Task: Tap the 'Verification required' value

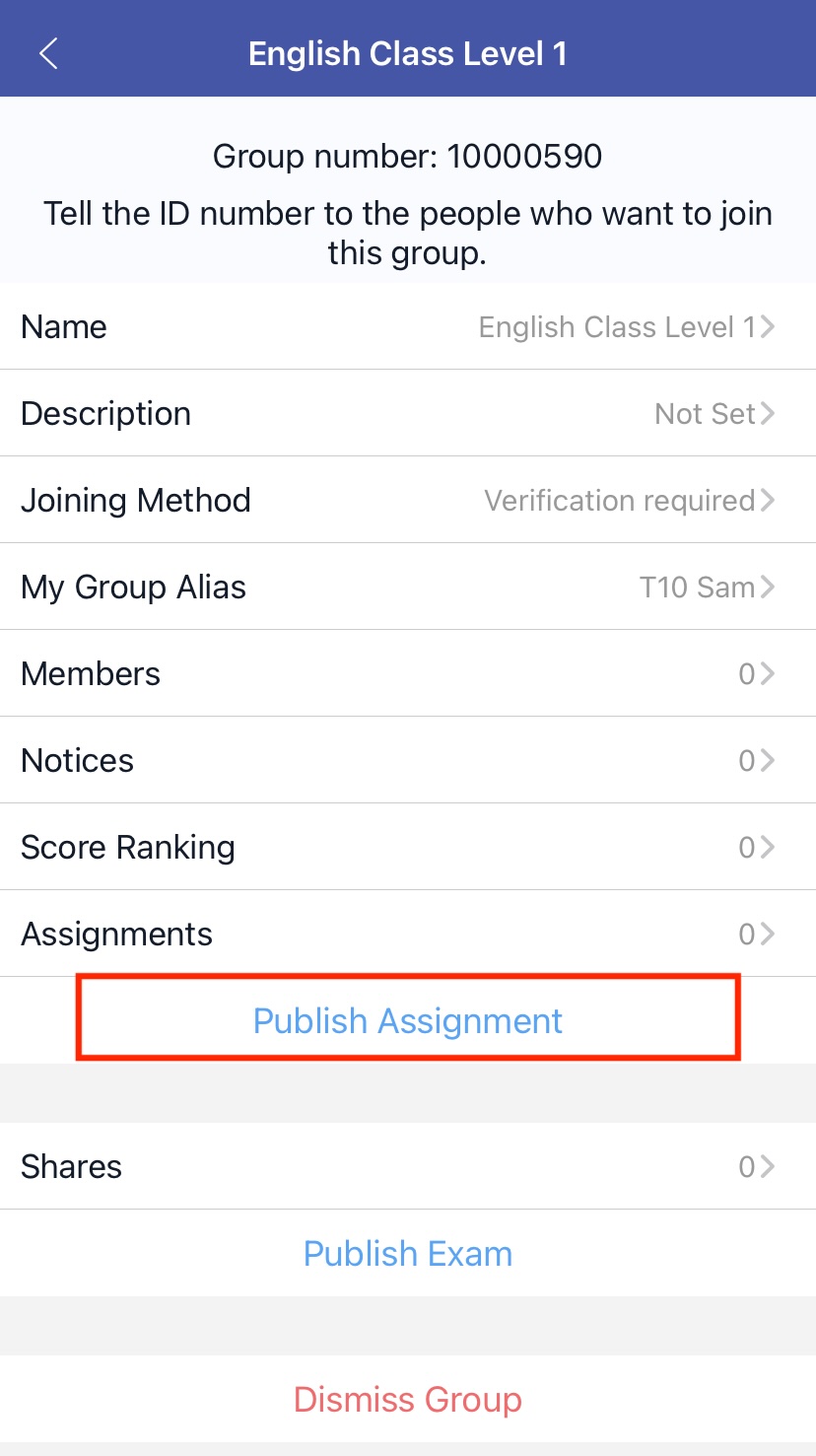Action: (x=619, y=500)
